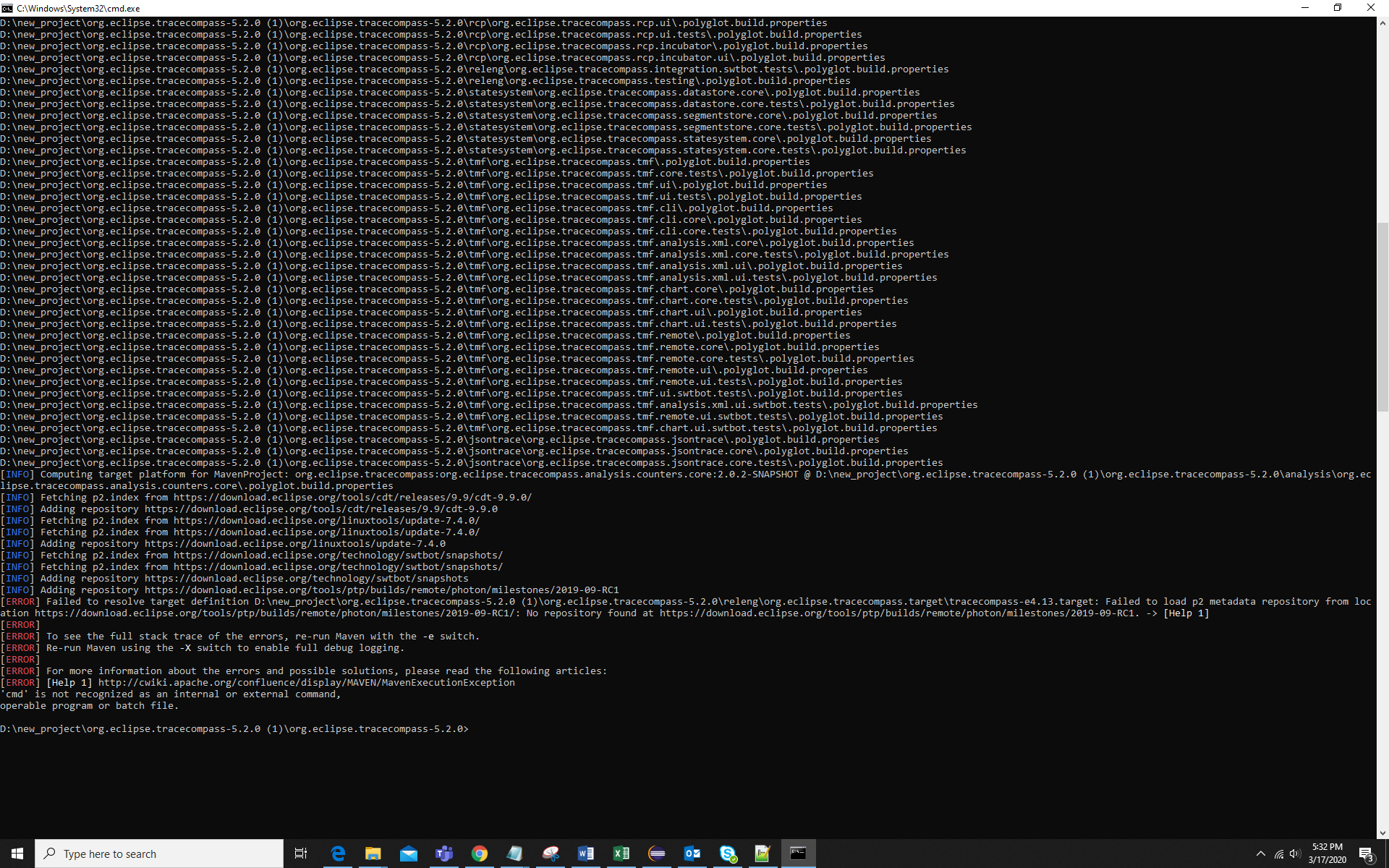The width and height of the screenshot is (1389, 868).
Task: Click the tmf.analysis.xml.ui.swtbot.tests properties line
Action: tap(489, 404)
